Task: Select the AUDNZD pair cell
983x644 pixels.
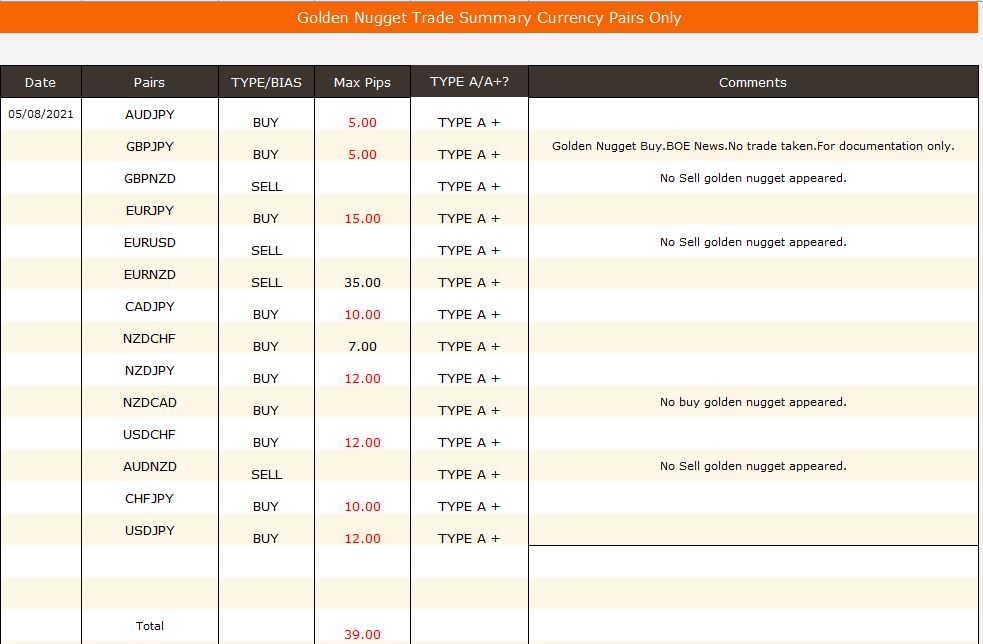Action: pos(150,467)
